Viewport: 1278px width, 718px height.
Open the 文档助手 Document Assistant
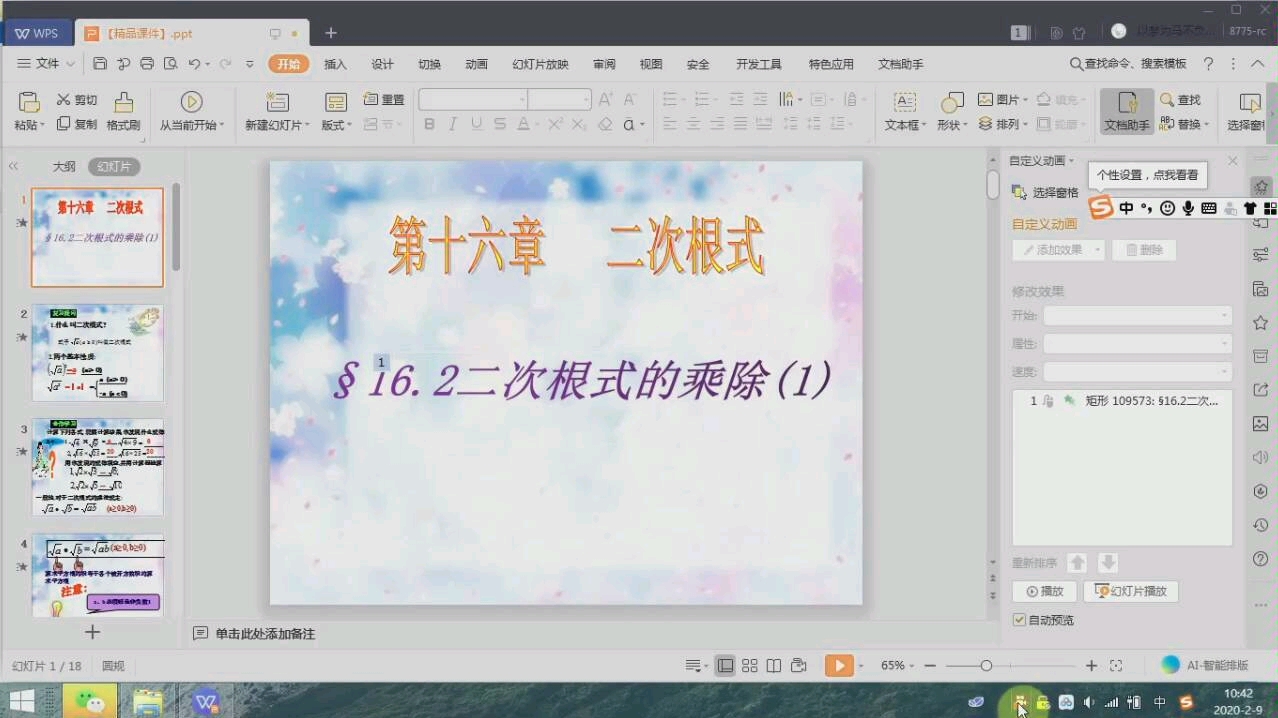pyautogui.click(x=1126, y=110)
